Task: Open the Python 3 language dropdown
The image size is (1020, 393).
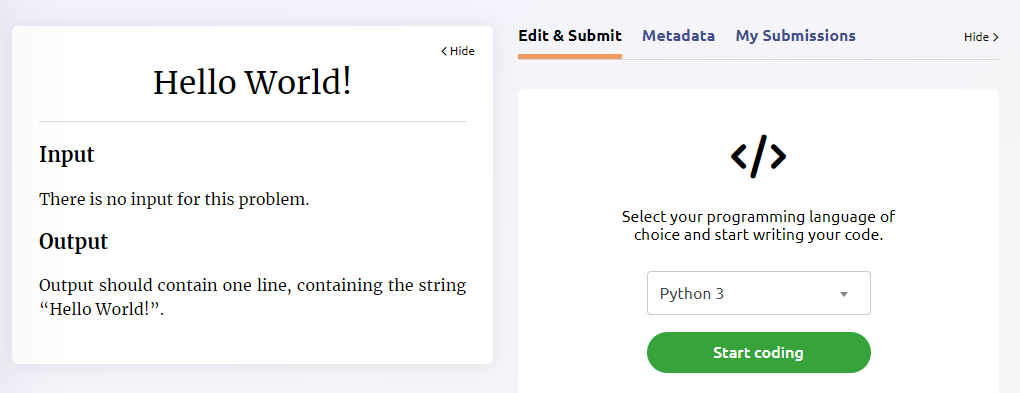Action: (758, 293)
